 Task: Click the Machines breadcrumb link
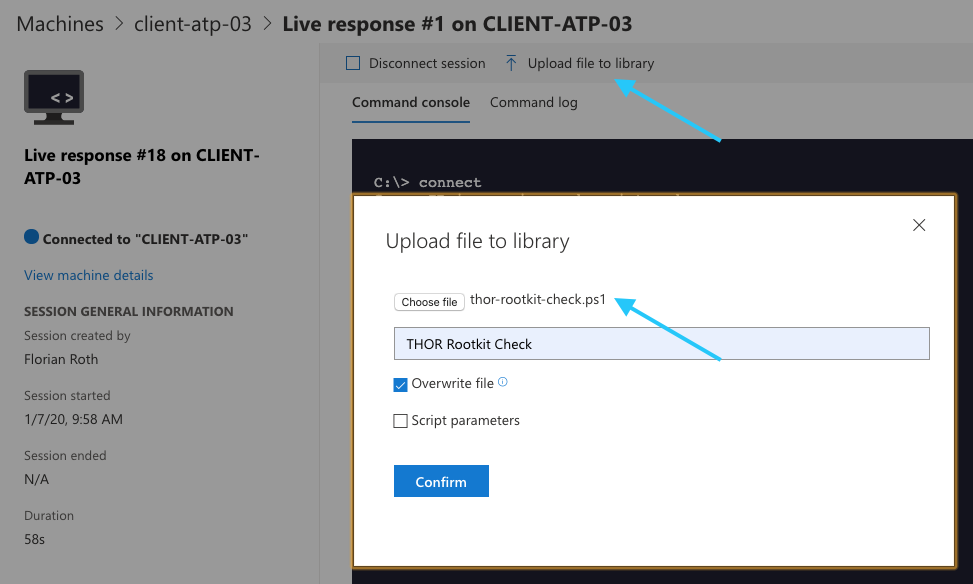point(60,24)
